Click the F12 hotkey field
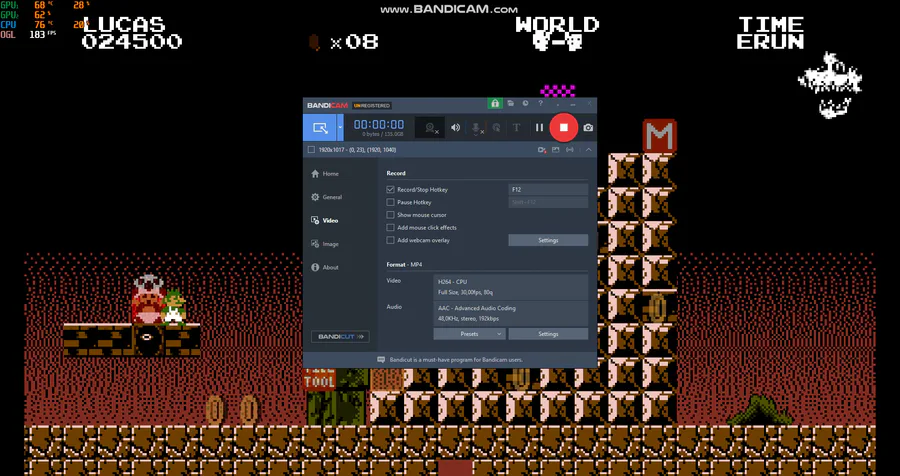This screenshot has height=476, width=900. click(548, 189)
